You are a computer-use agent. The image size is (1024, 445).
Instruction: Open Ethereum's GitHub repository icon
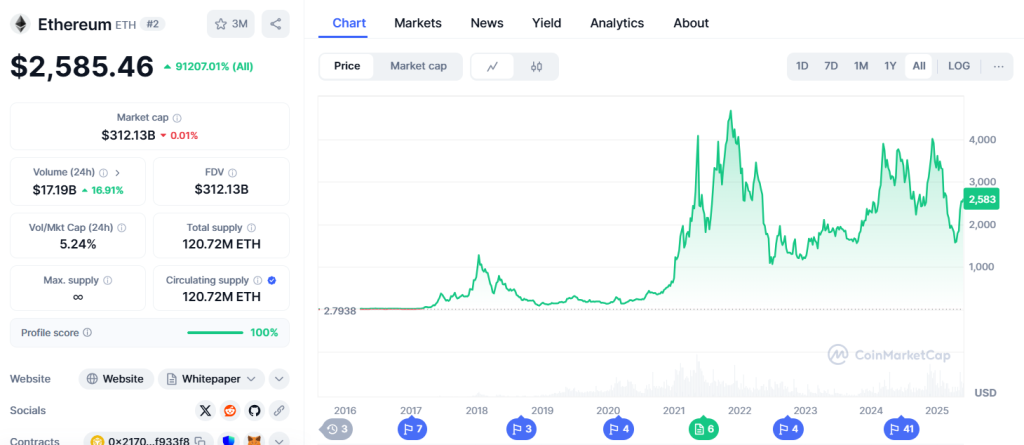click(x=254, y=410)
